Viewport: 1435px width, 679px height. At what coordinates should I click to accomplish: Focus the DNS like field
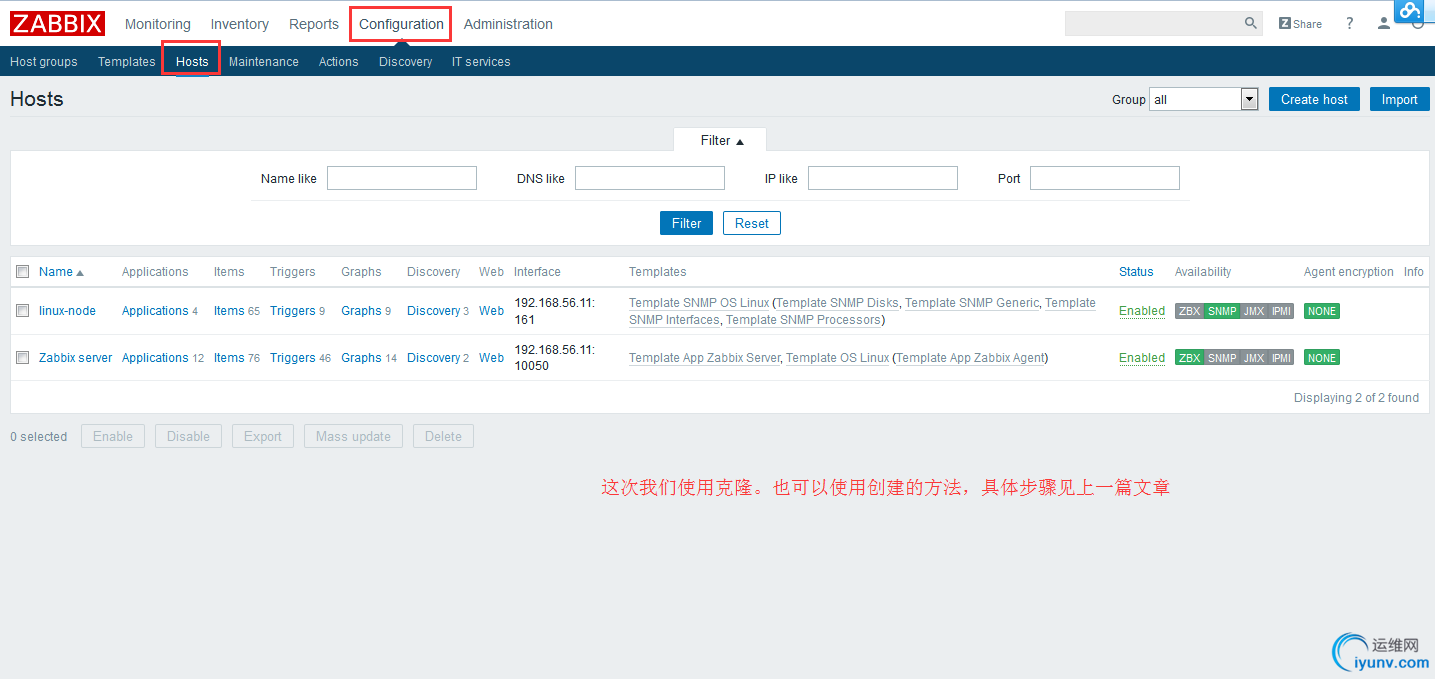tap(650, 178)
